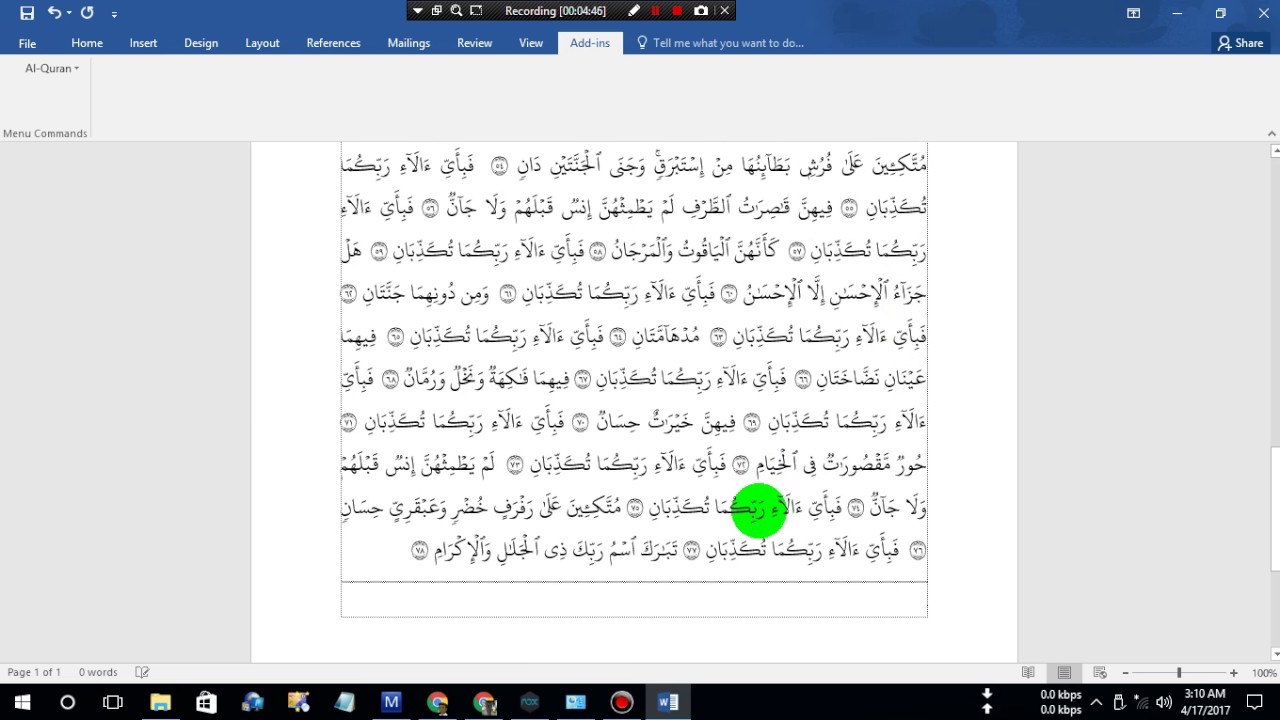Screen dimensions: 1280x720
Task: Close the recording toolbar
Action: (x=725, y=11)
